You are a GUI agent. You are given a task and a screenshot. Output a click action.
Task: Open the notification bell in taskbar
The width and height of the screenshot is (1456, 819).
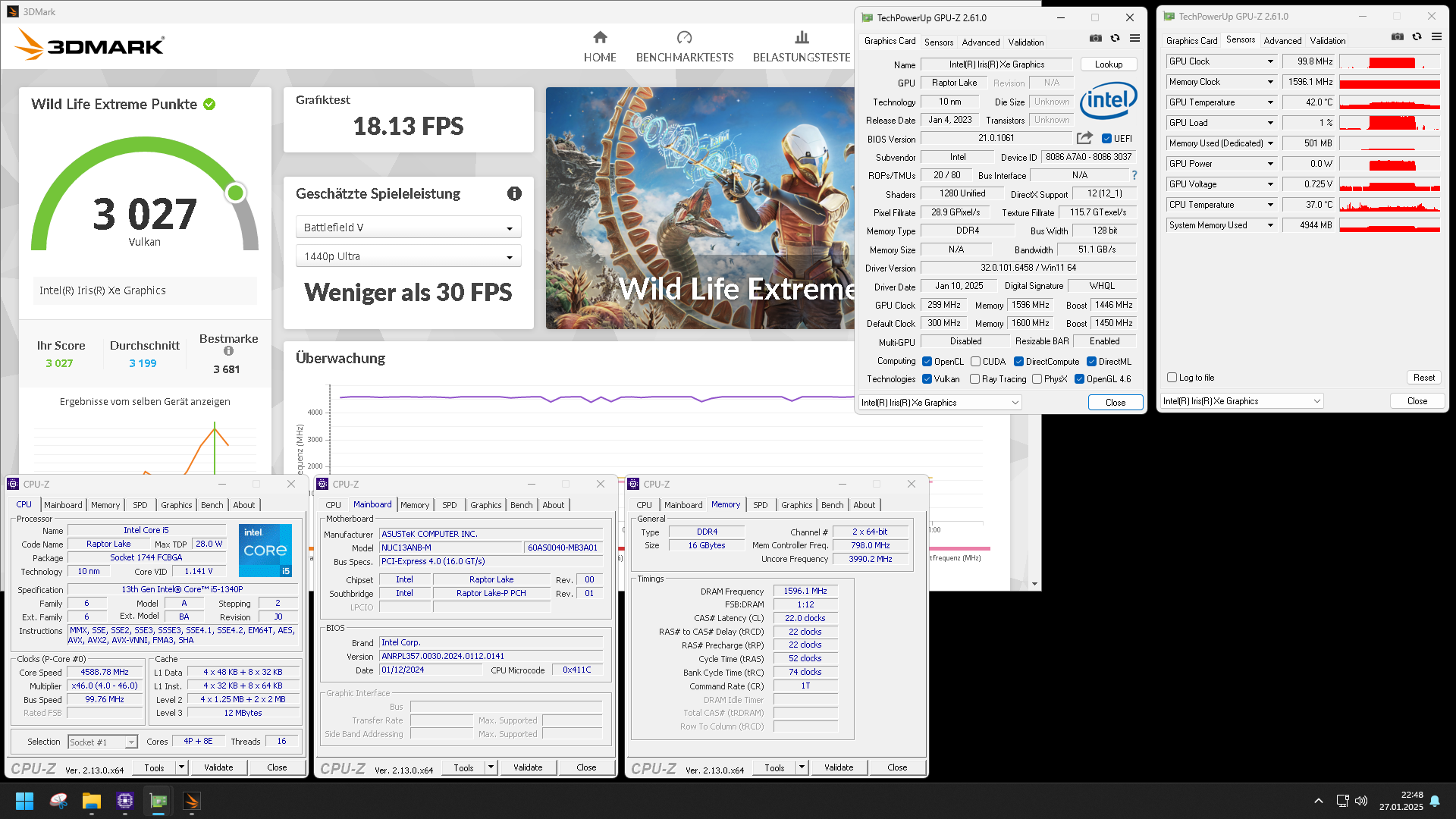point(1435,801)
